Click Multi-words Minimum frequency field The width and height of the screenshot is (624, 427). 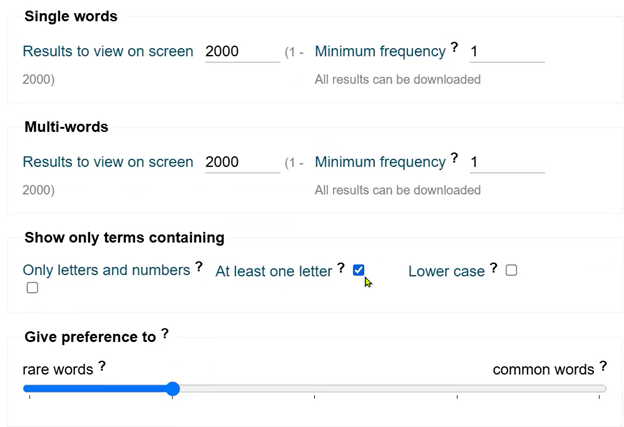pyautogui.click(x=507, y=163)
